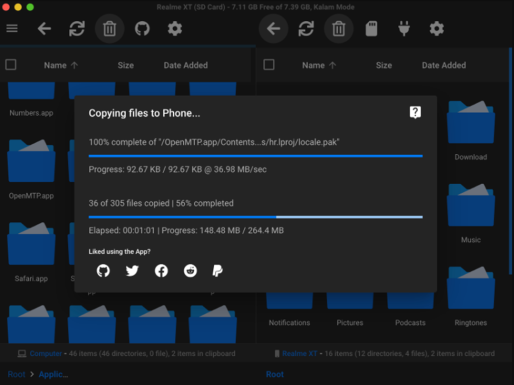Select the OpenMTP.app folder
Image resolution: width=514 pixels, height=385 pixels.
pos(31,169)
